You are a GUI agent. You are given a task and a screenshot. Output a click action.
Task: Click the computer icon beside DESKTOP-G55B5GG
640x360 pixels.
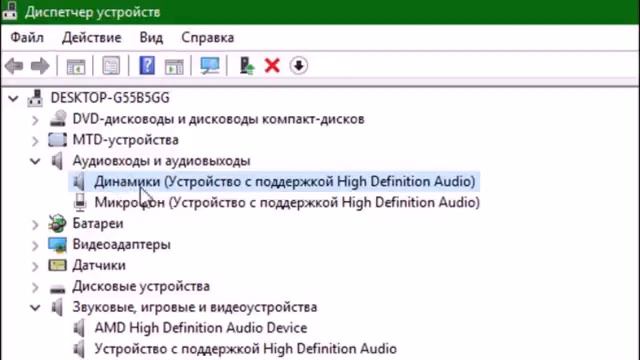(x=36, y=98)
